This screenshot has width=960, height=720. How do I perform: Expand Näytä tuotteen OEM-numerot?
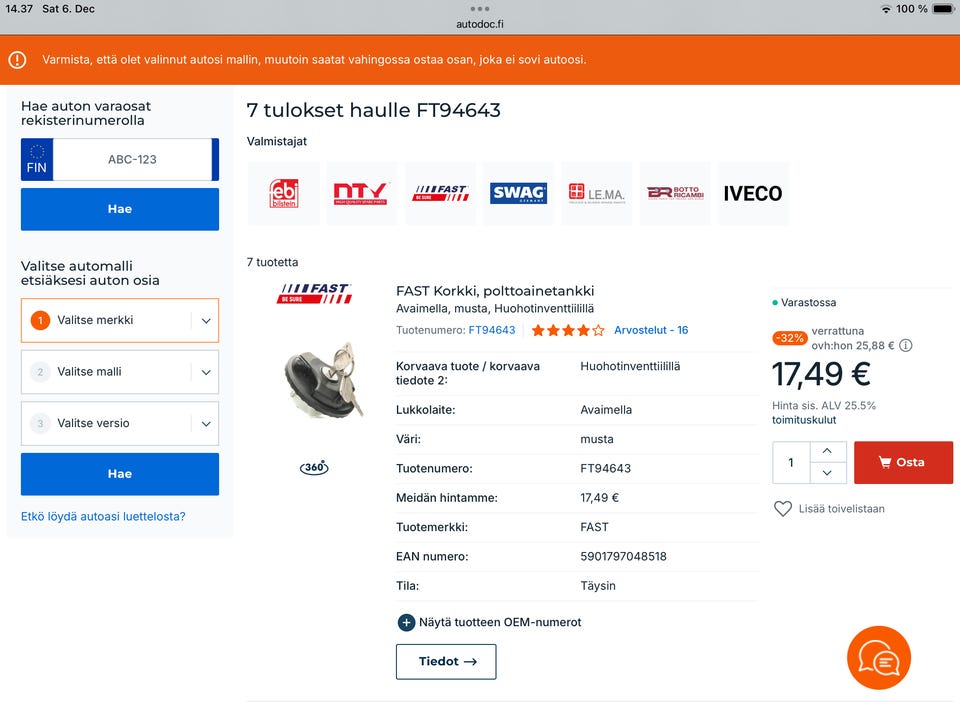(x=490, y=622)
